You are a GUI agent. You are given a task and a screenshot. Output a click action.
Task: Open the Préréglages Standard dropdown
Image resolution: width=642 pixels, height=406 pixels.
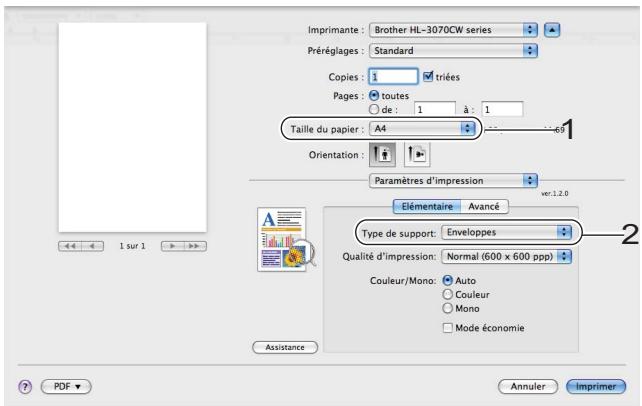[453, 51]
